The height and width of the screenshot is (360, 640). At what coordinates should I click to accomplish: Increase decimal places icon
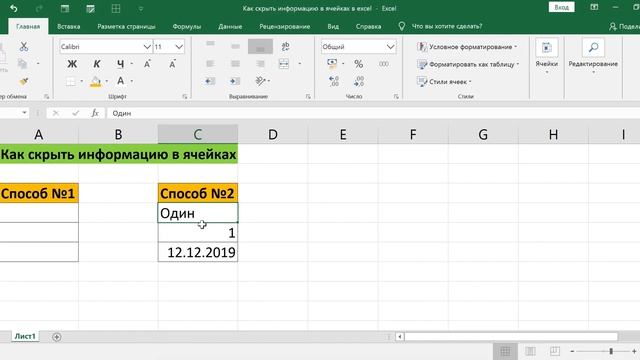click(x=334, y=81)
